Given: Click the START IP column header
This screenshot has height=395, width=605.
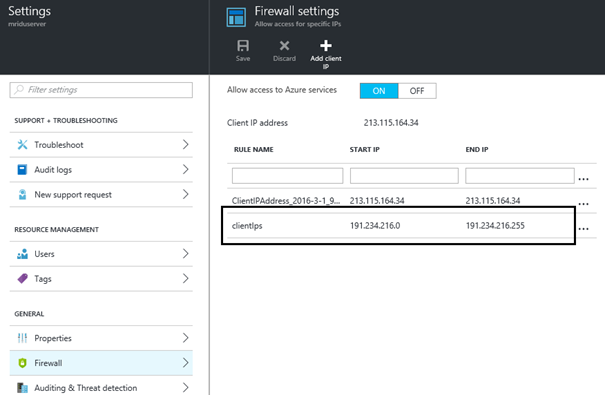Looking at the screenshot, I should tap(365, 150).
